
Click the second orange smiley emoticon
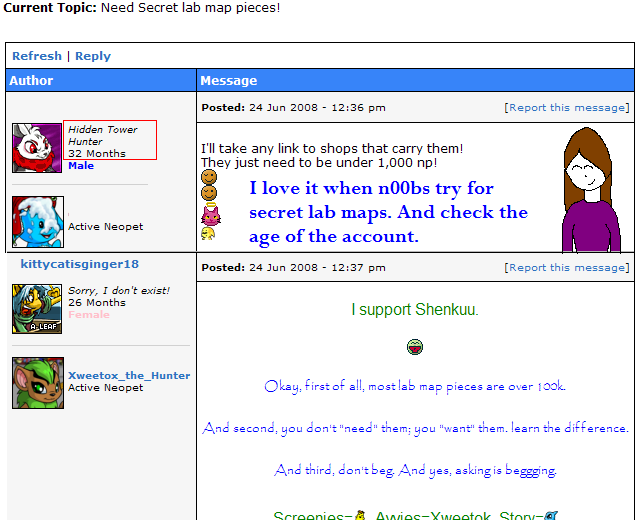209,193
